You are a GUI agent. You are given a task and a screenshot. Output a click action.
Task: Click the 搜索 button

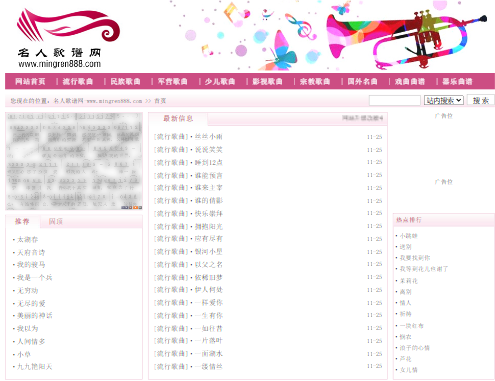[x=481, y=100]
